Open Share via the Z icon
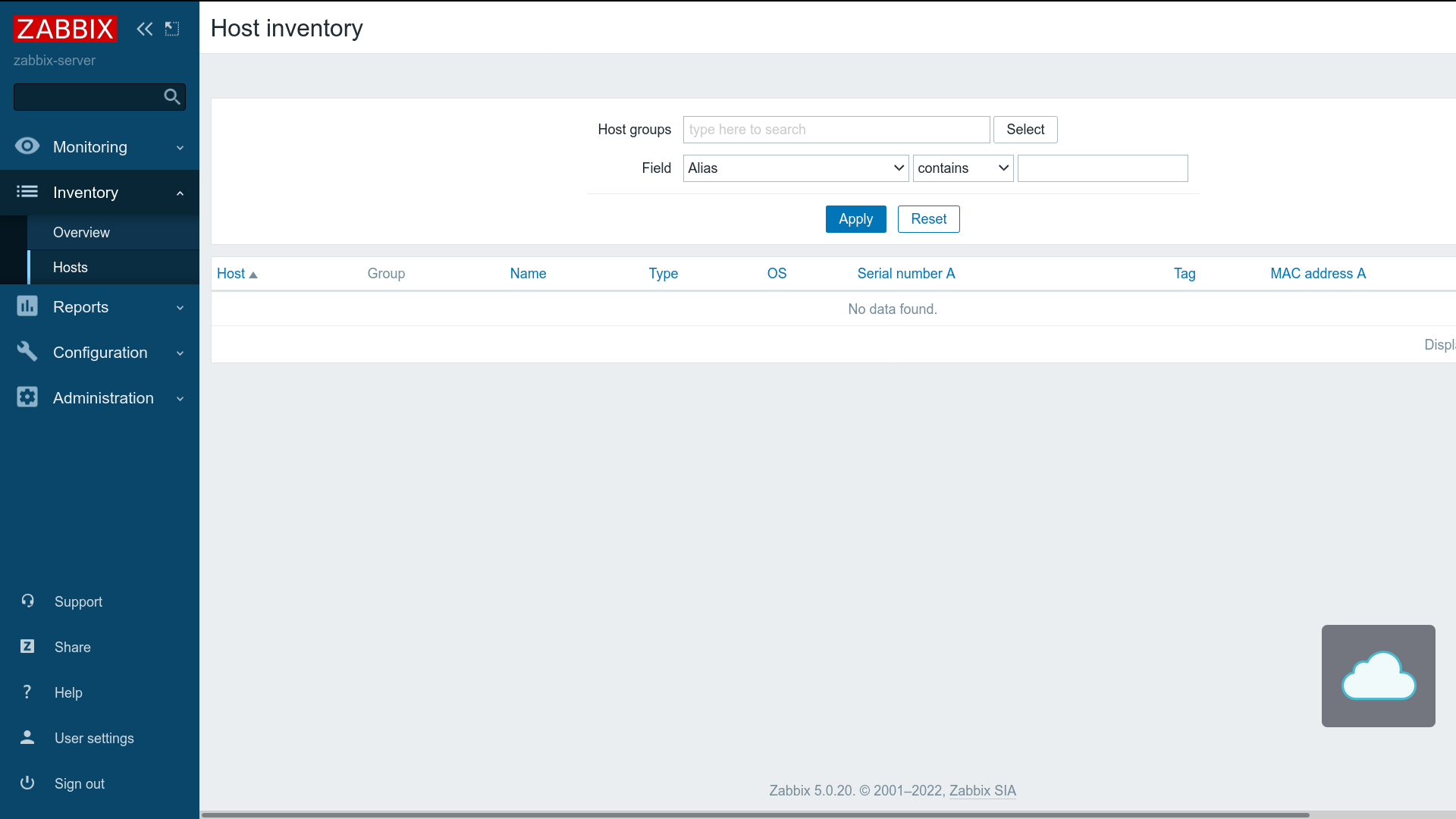1456x819 pixels. [27, 646]
